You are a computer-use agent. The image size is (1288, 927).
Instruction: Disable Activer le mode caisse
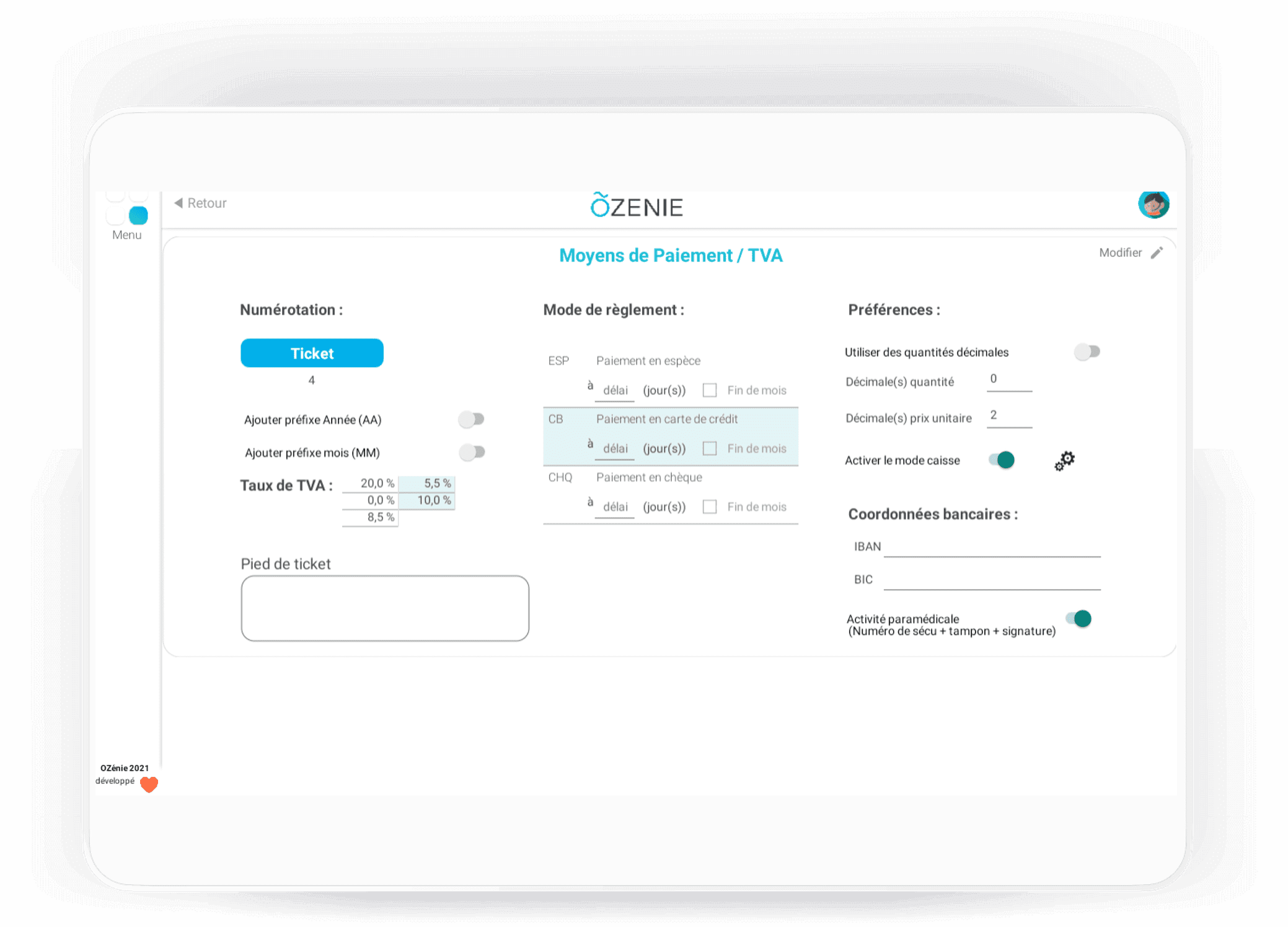(x=1002, y=460)
